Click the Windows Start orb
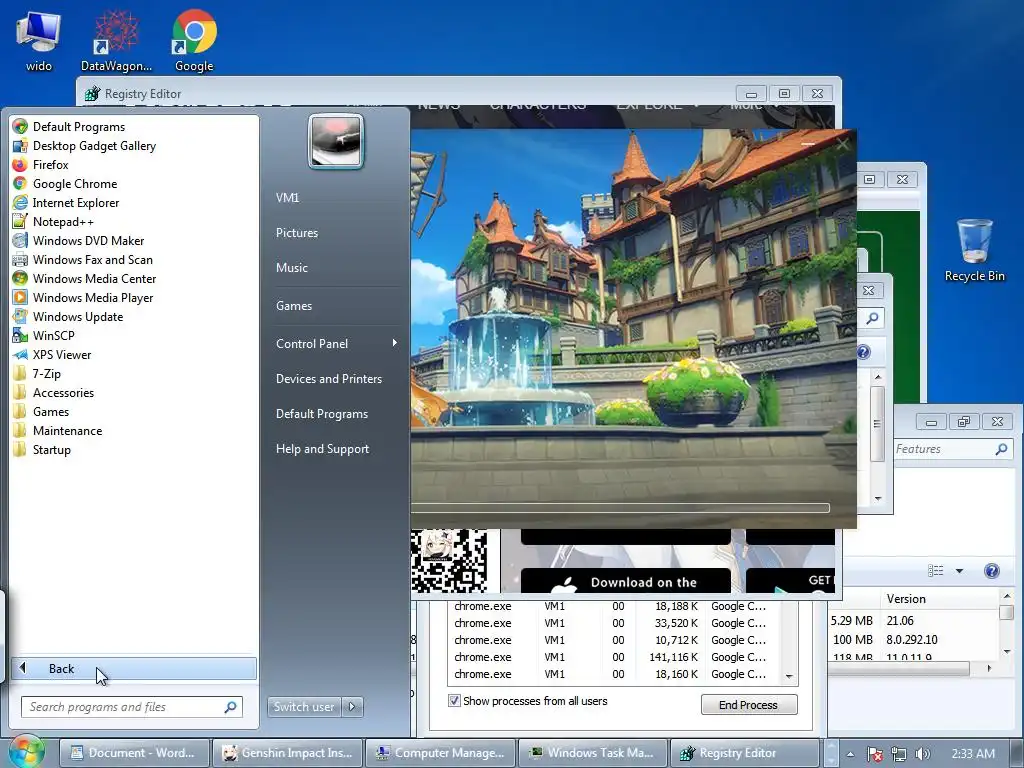1024x768 pixels. pyautogui.click(x=26, y=752)
